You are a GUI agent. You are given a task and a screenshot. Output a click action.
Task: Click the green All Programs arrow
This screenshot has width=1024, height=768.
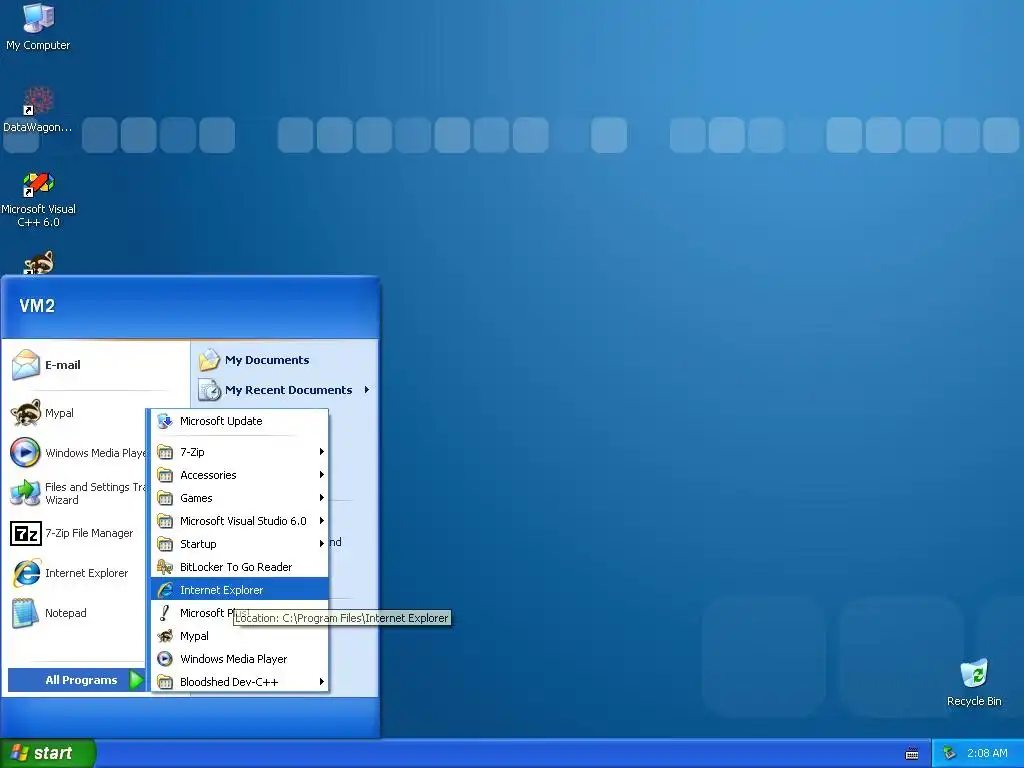[x=136, y=680]
